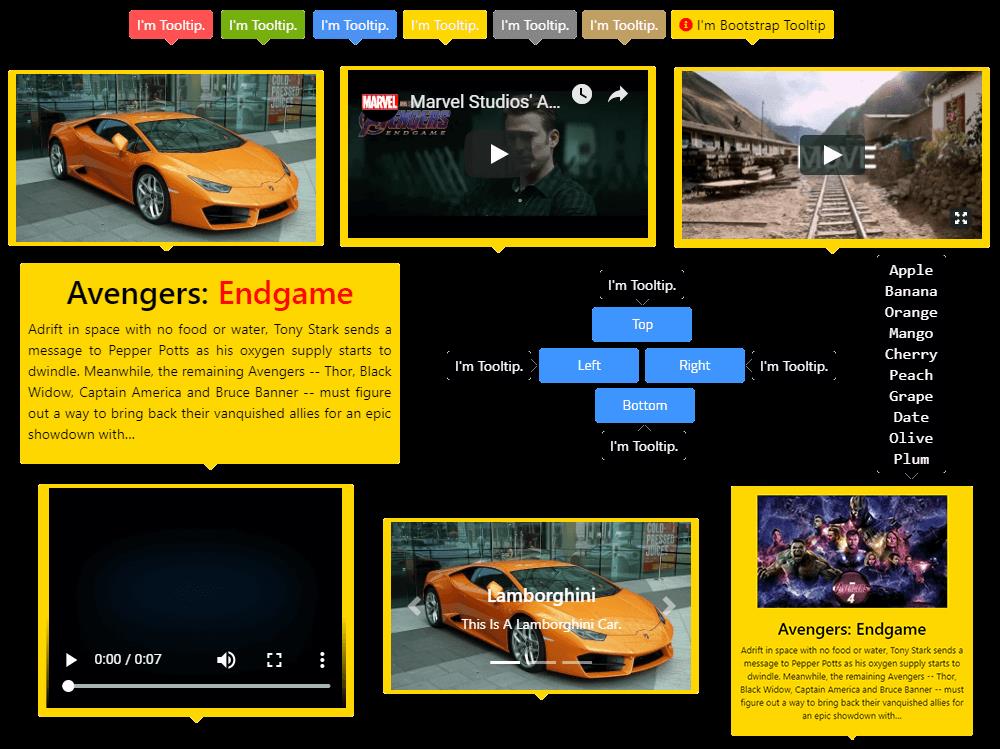Screen dimensions: 1000x749
Task: Click the red info icon in Bootstrap Tooltip
Action: tap(686, 25)
